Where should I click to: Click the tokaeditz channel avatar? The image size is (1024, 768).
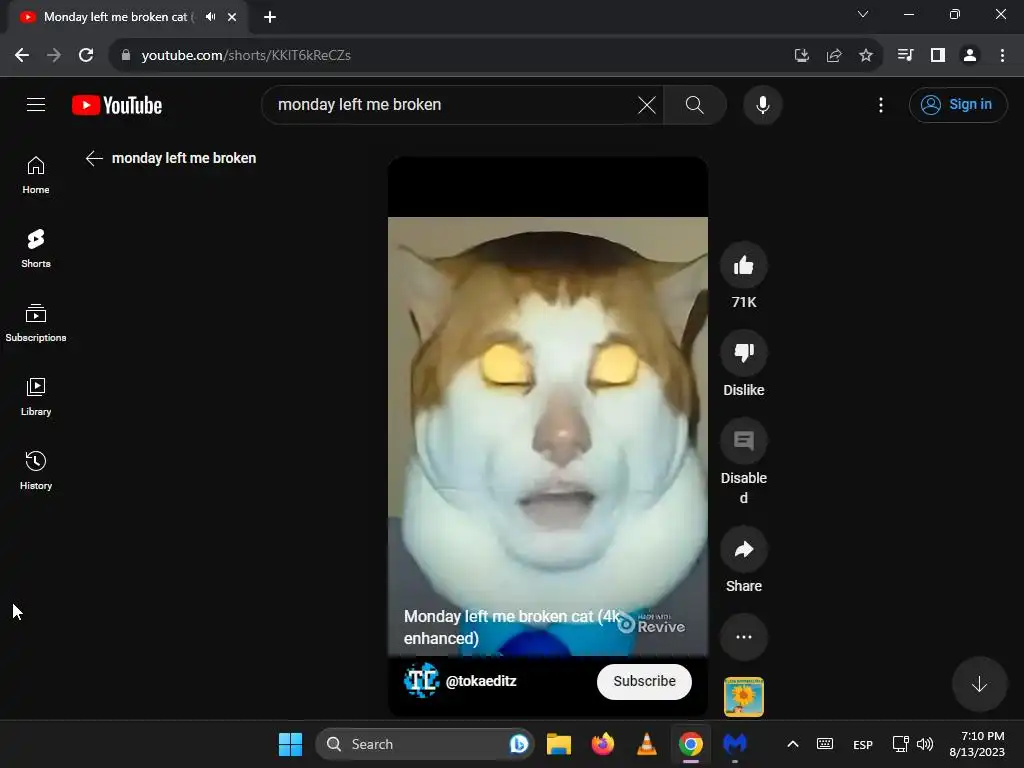pyautogui.click(x=421, y=680)
